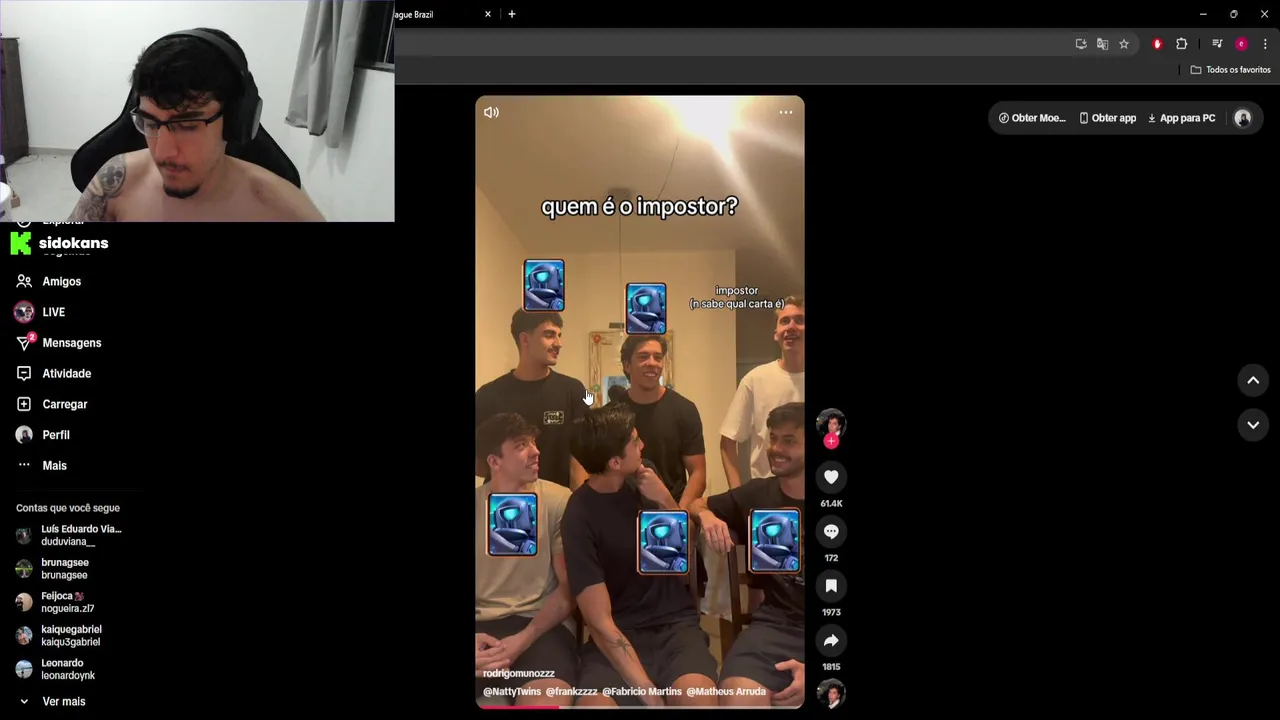
Task: Click the Amigos people icon
Action: [x=24, y=281]
